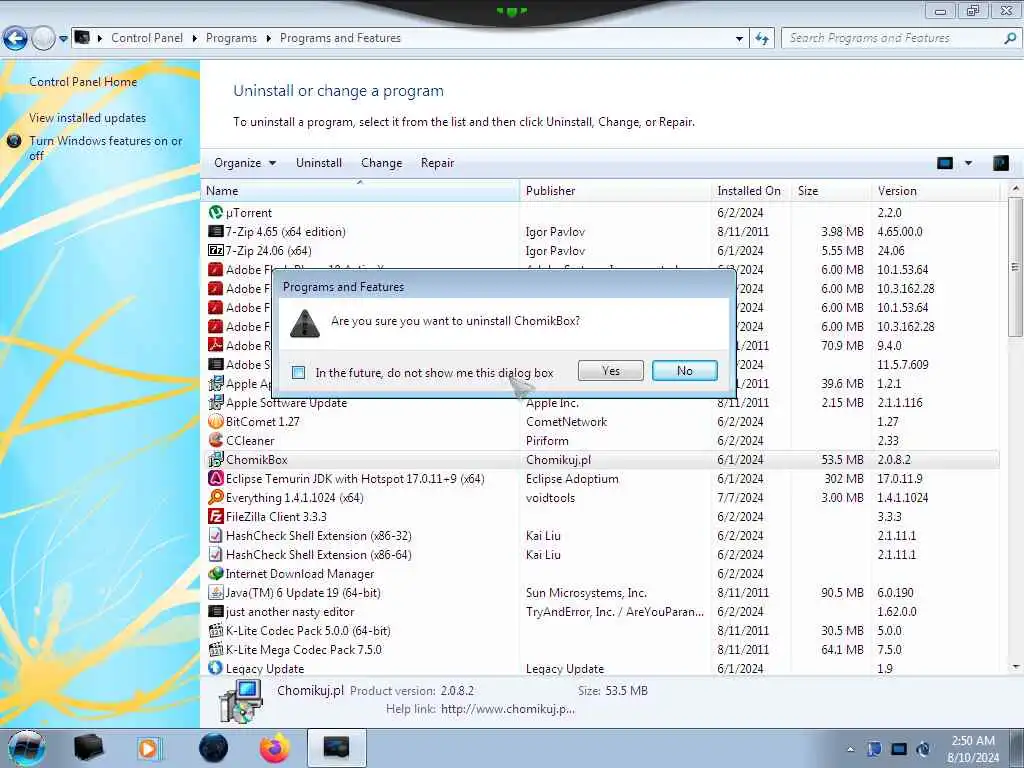Show hidden system tray icons
1024x768 pixels.
coord(850,749)
